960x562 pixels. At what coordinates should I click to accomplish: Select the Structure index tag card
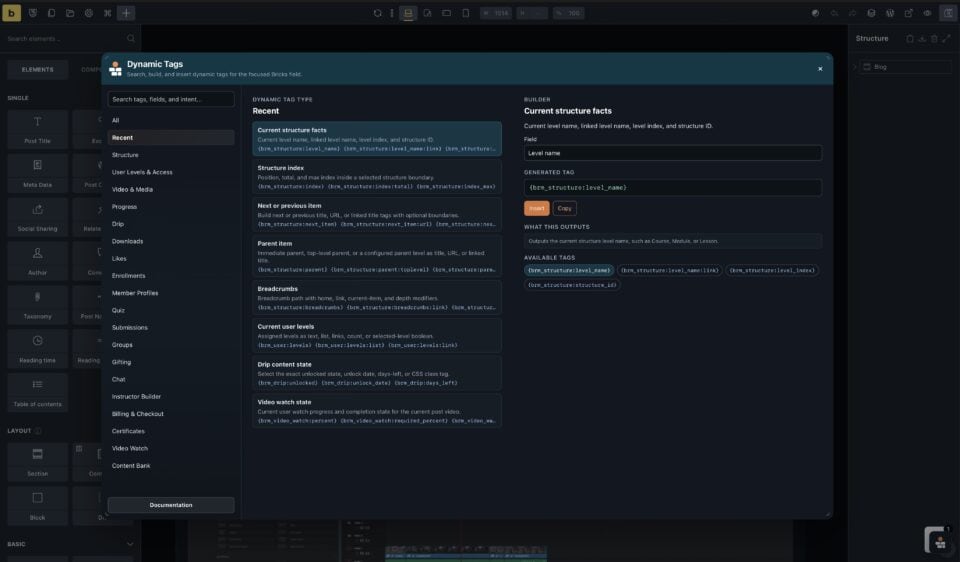pyautogui.click(x=377, y=177)
